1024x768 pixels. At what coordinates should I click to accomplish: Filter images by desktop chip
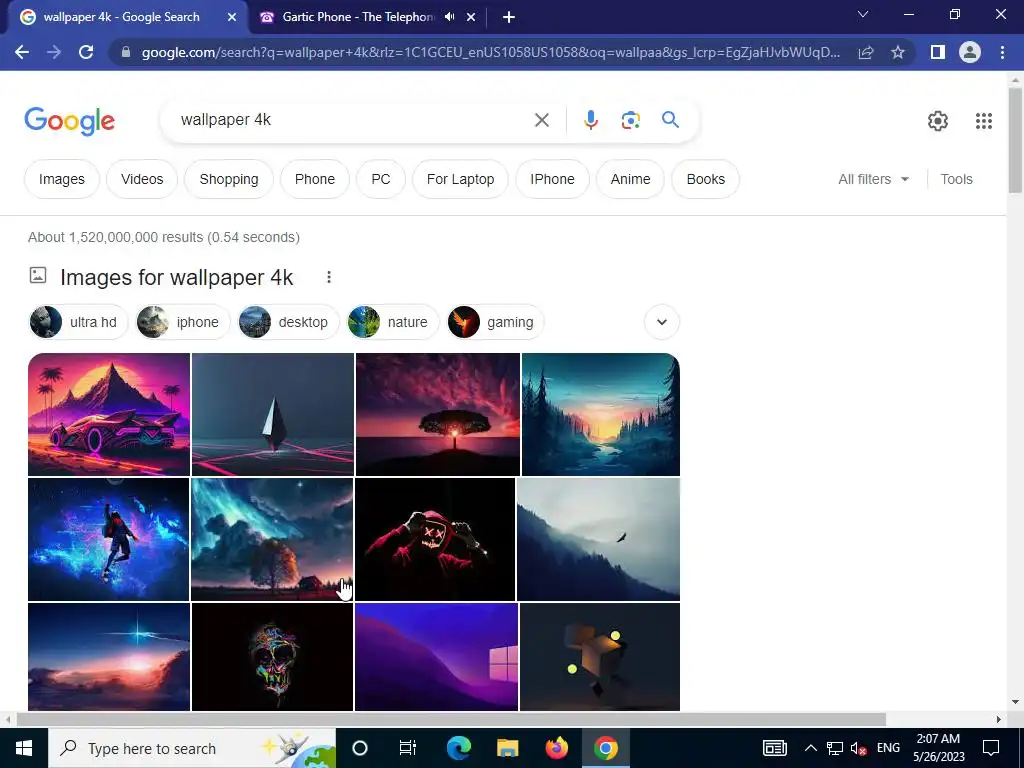(288, 322)
